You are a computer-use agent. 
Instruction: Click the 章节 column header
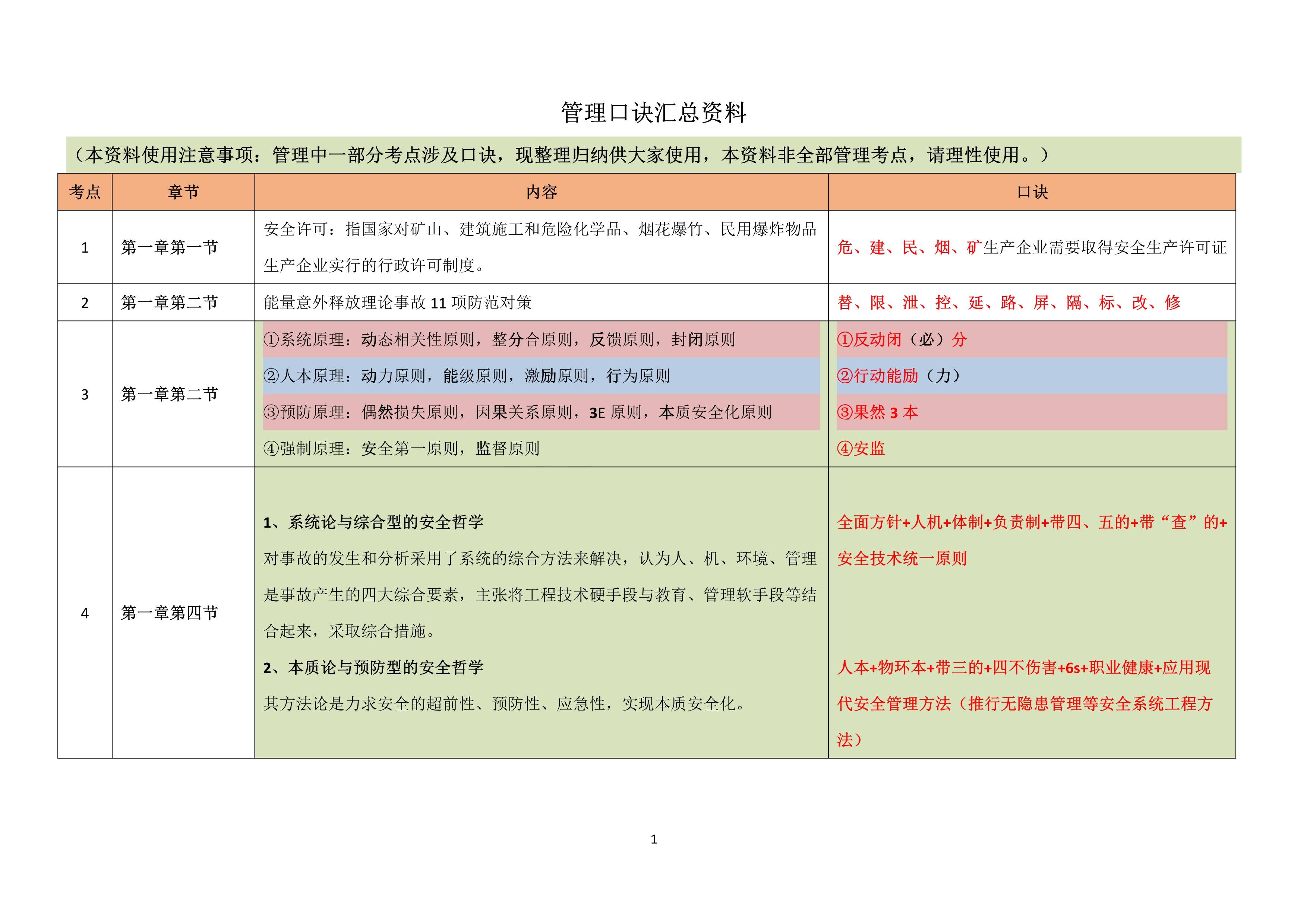183,192
